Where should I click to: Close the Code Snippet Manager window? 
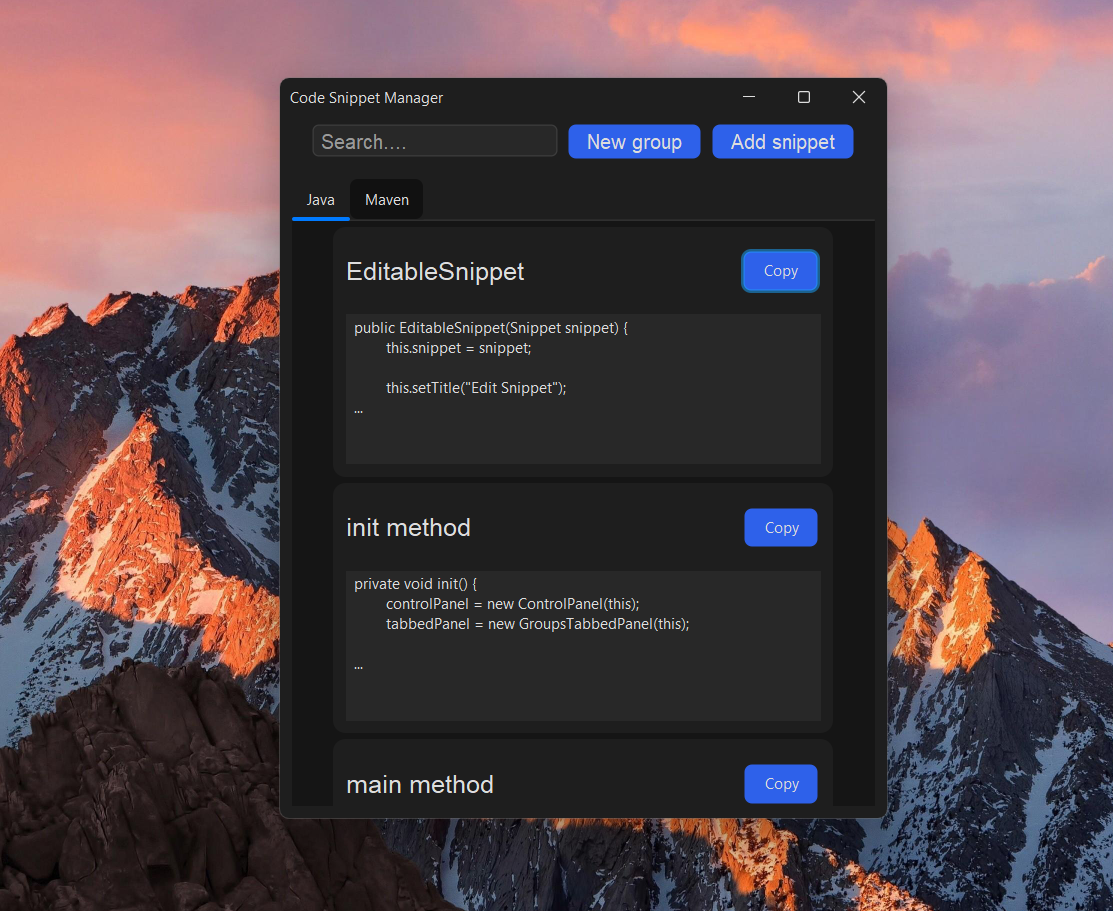tap(859, 97)
